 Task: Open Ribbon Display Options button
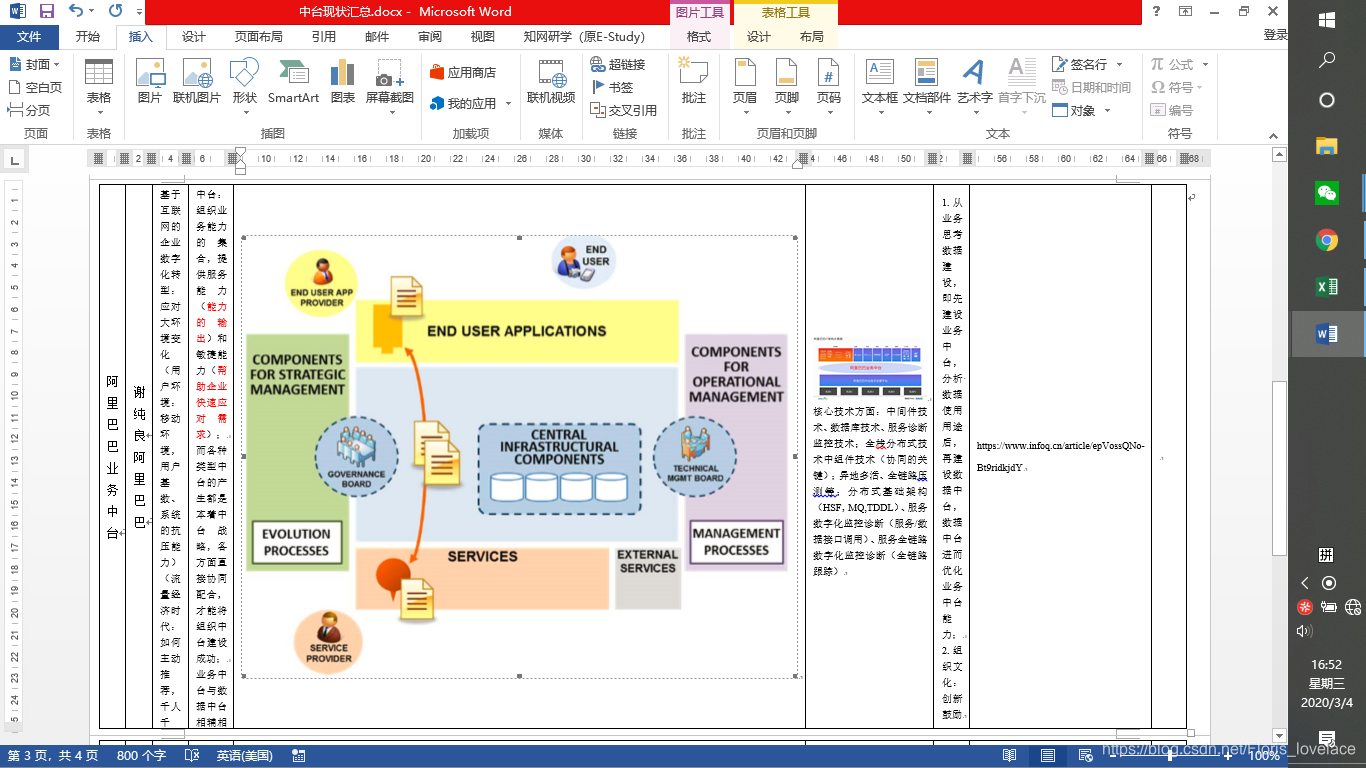coord(1185,12)
